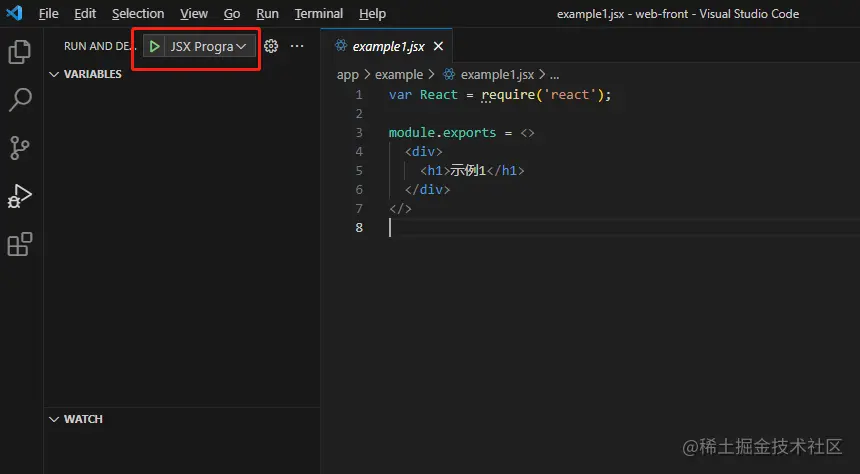860x474 pixels.
Task: Click the closing fragment tag on line 7
Action: click(x=400, y=209)
